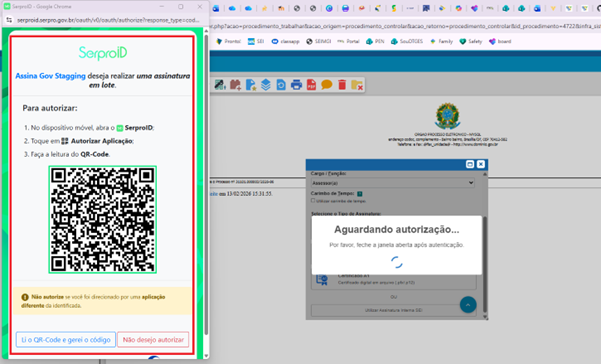Click the printer icon in SEI toolbar
601x364 pixels.
[296, 85]
